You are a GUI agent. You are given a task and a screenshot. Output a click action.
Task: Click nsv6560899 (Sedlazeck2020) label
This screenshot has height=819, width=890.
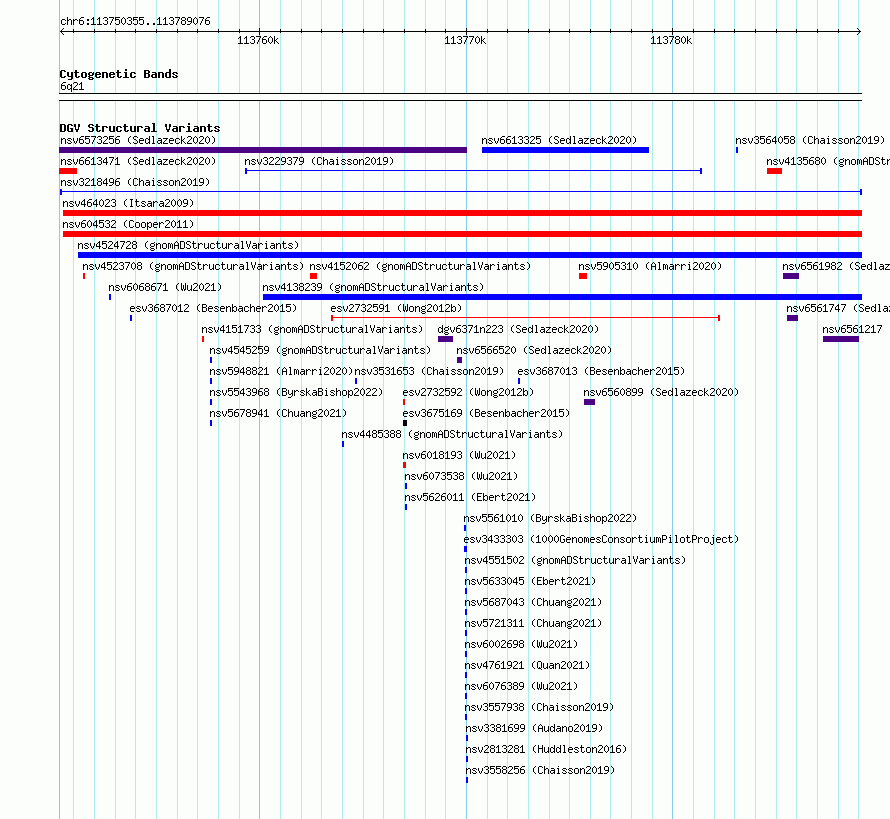click(661, 392)
